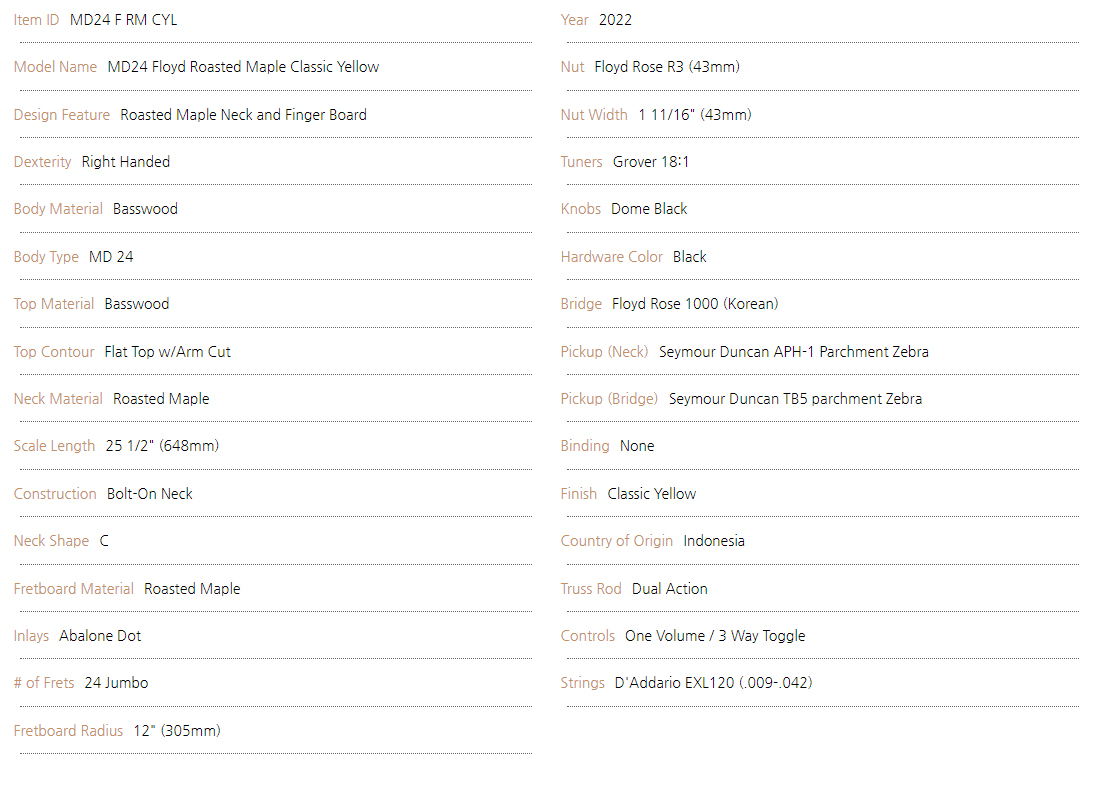The image size is (1106, 787).
Task: Select the Inlays Abalone Dot value
Action: [x=100, y=636]
